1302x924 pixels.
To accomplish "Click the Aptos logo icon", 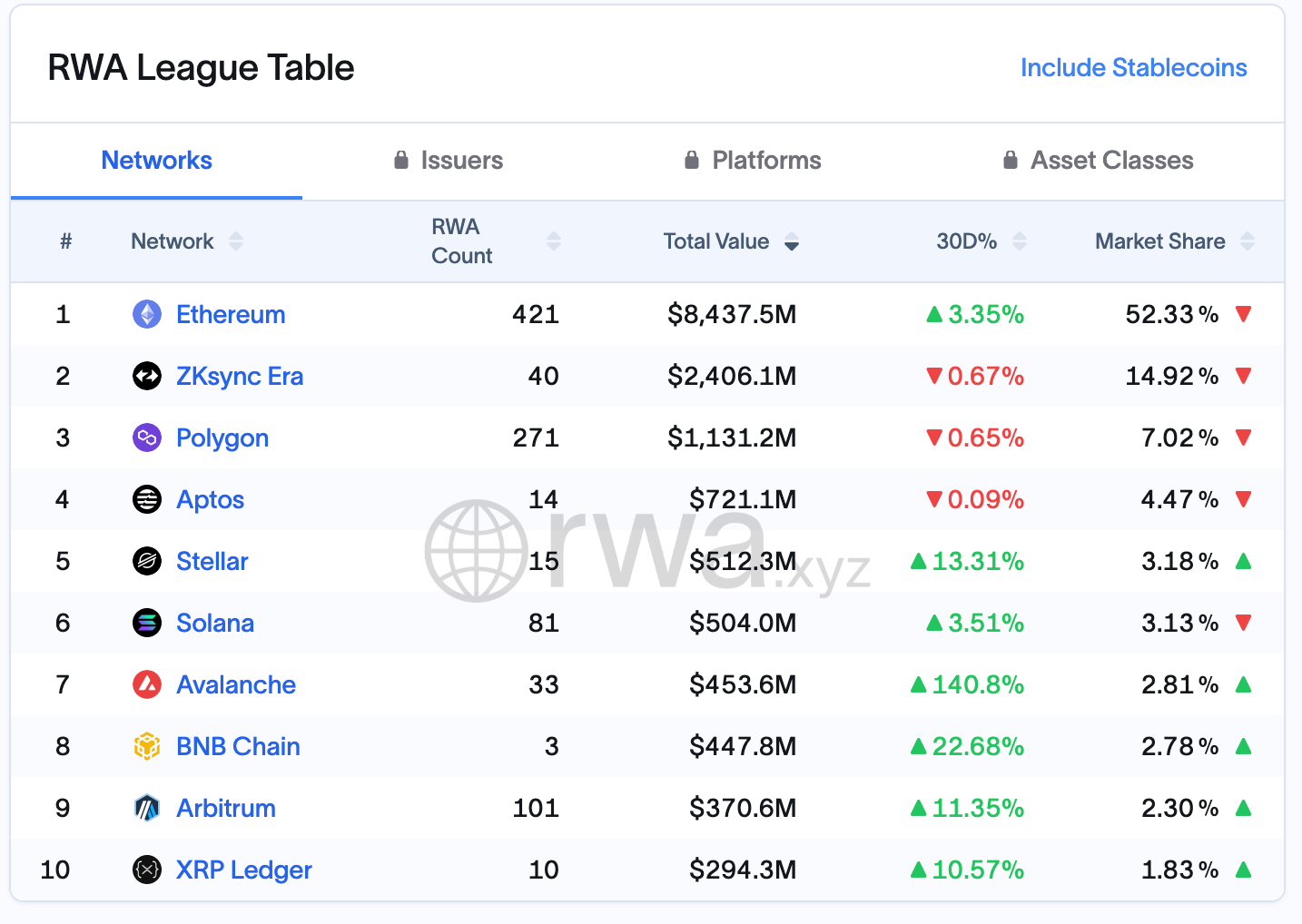I will (147, 499).
